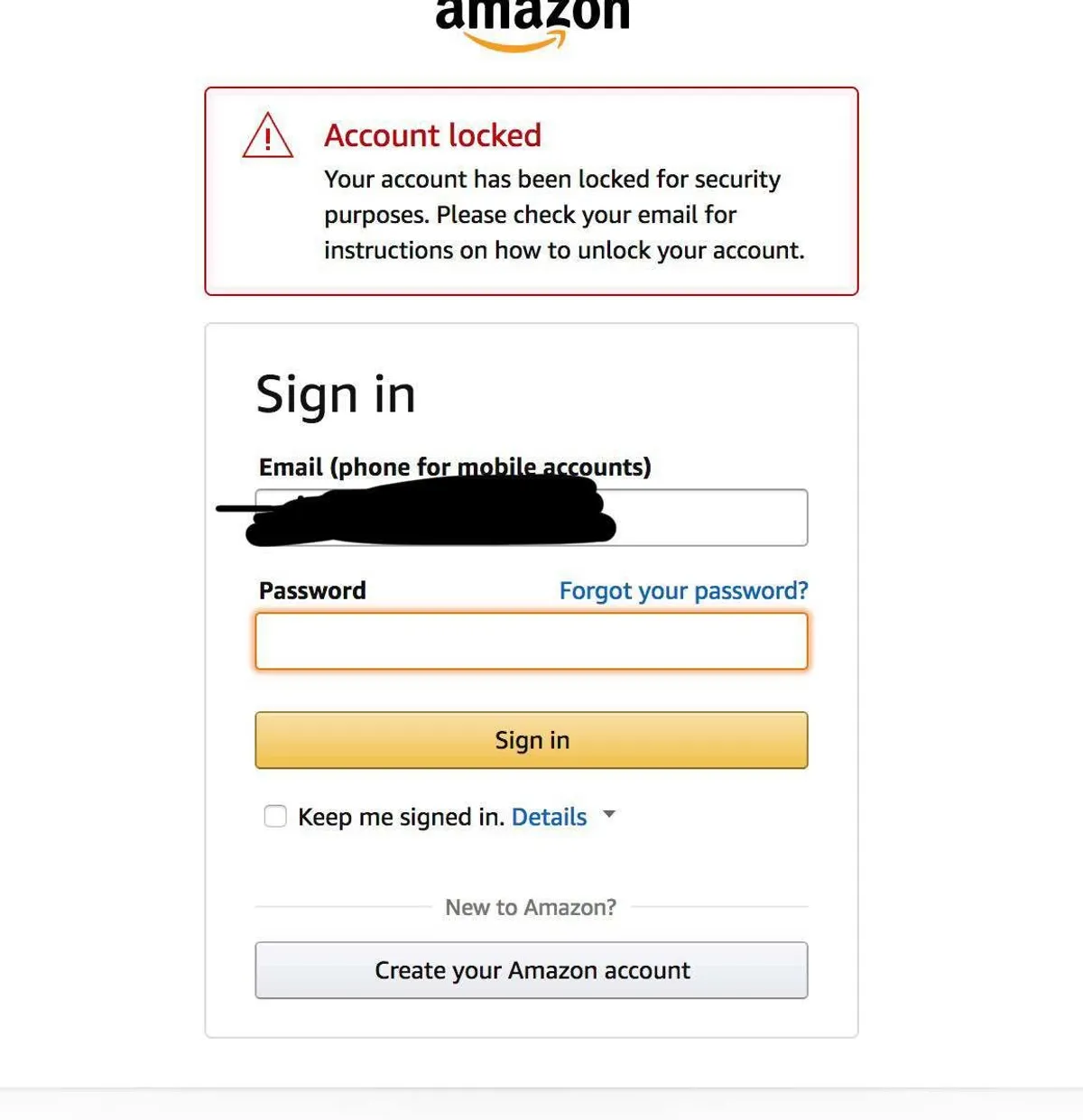Click the large 'Sign in' heading

(x=336, y=395)
